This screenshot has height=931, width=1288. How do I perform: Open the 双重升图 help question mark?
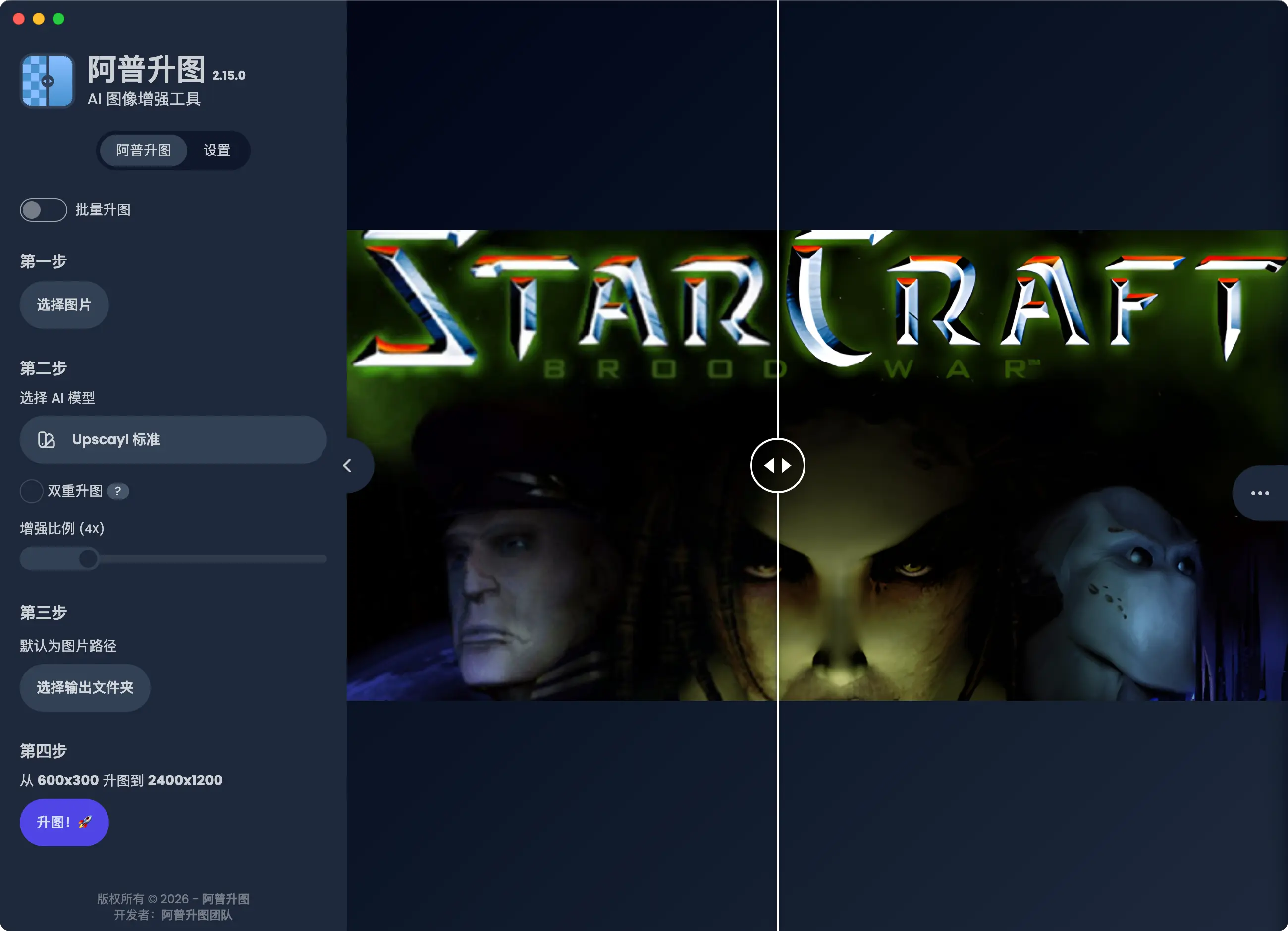tap(118, 491)
